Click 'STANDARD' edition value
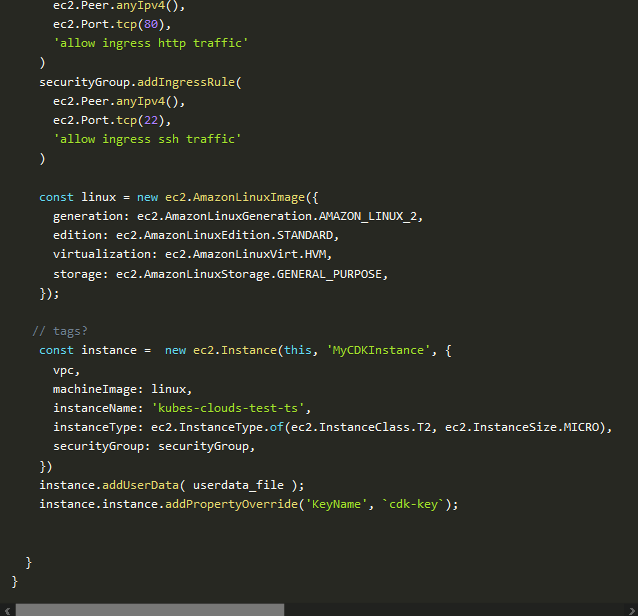This screenshot has width=638, height=616. [305, 236]
